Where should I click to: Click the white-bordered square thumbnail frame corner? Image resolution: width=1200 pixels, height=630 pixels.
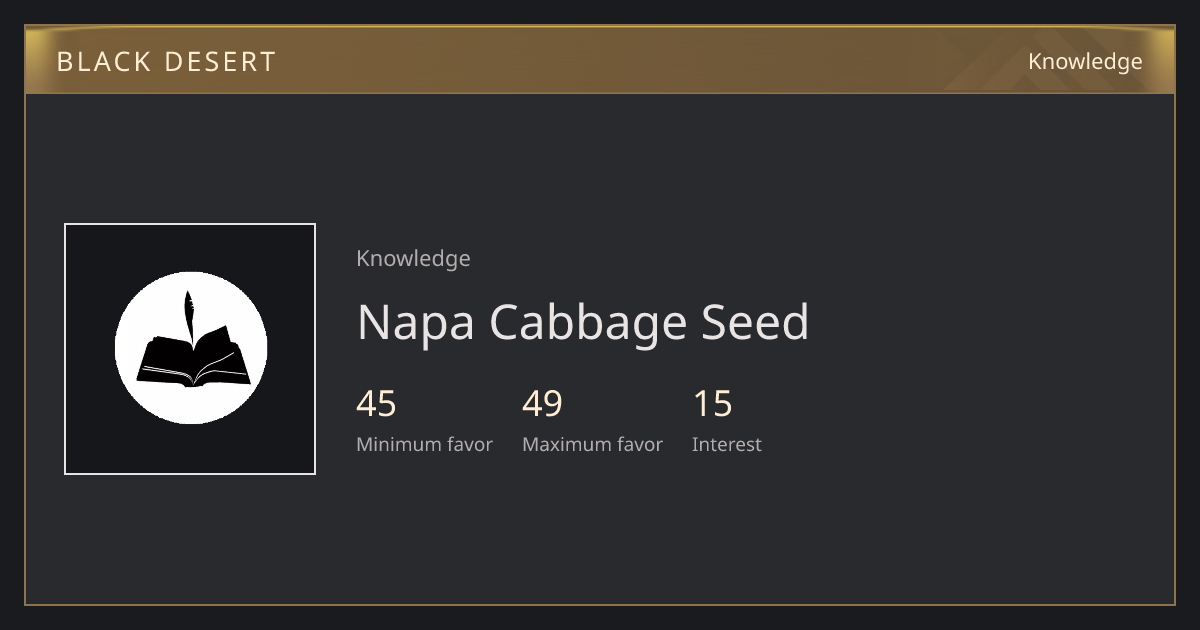coord(66,225)
